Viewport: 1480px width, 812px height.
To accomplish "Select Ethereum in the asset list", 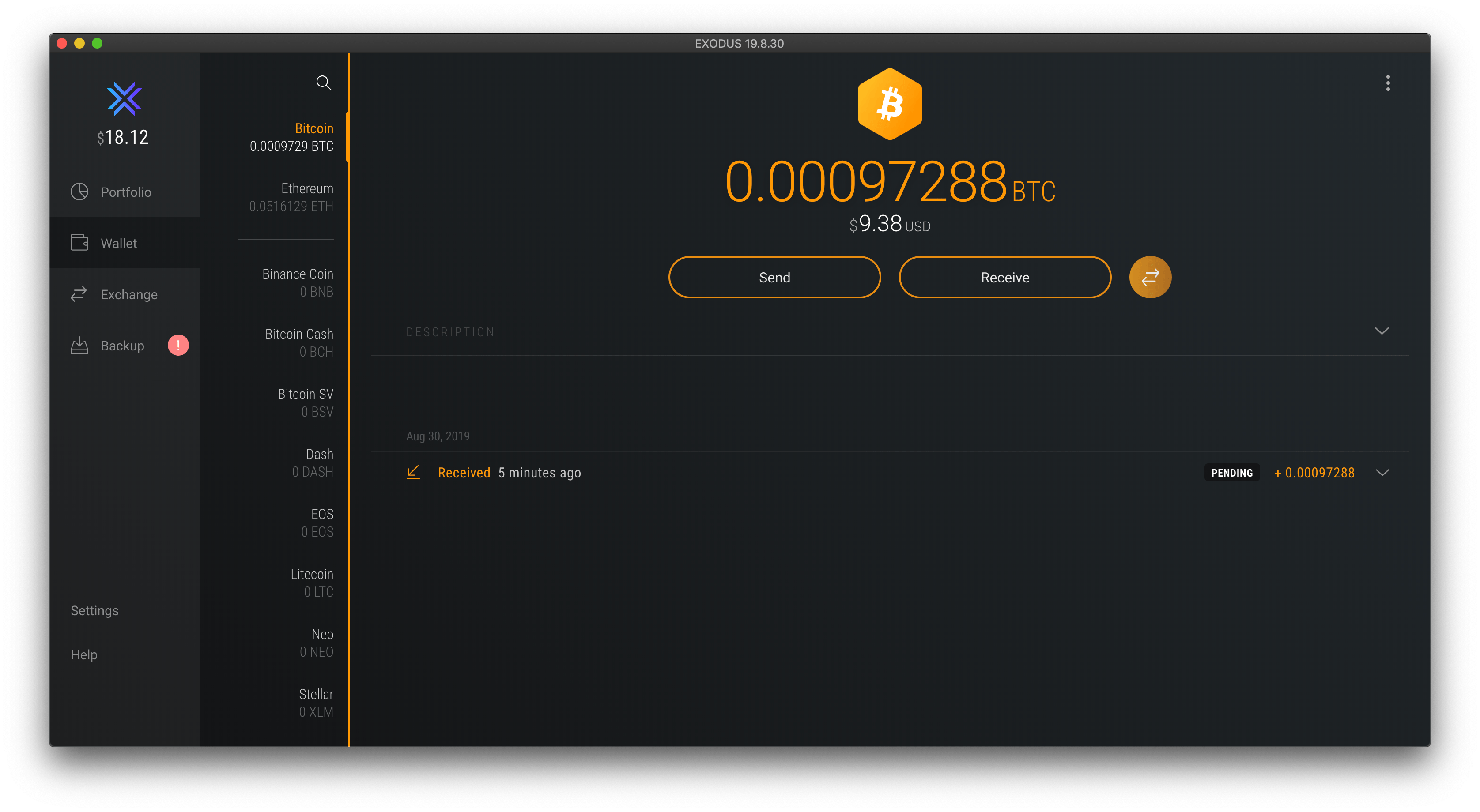I will 291,197.
